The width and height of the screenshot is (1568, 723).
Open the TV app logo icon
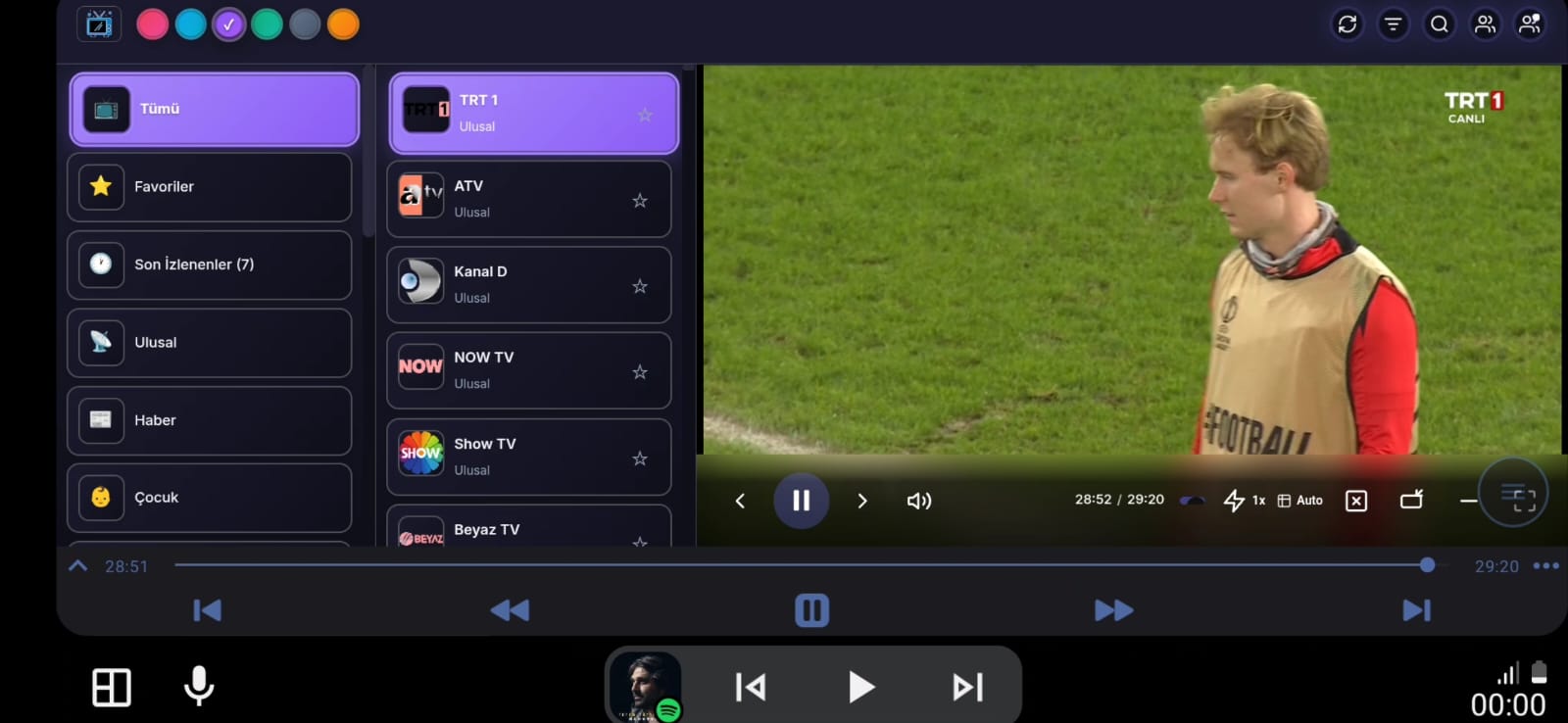coord(99,24)
